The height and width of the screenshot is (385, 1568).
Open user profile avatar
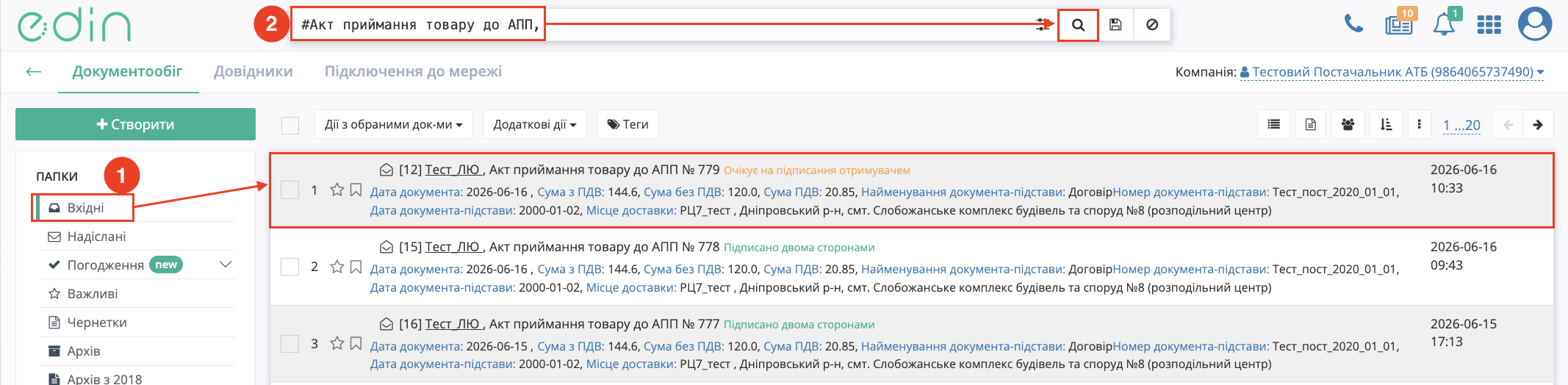point(1535,24)
